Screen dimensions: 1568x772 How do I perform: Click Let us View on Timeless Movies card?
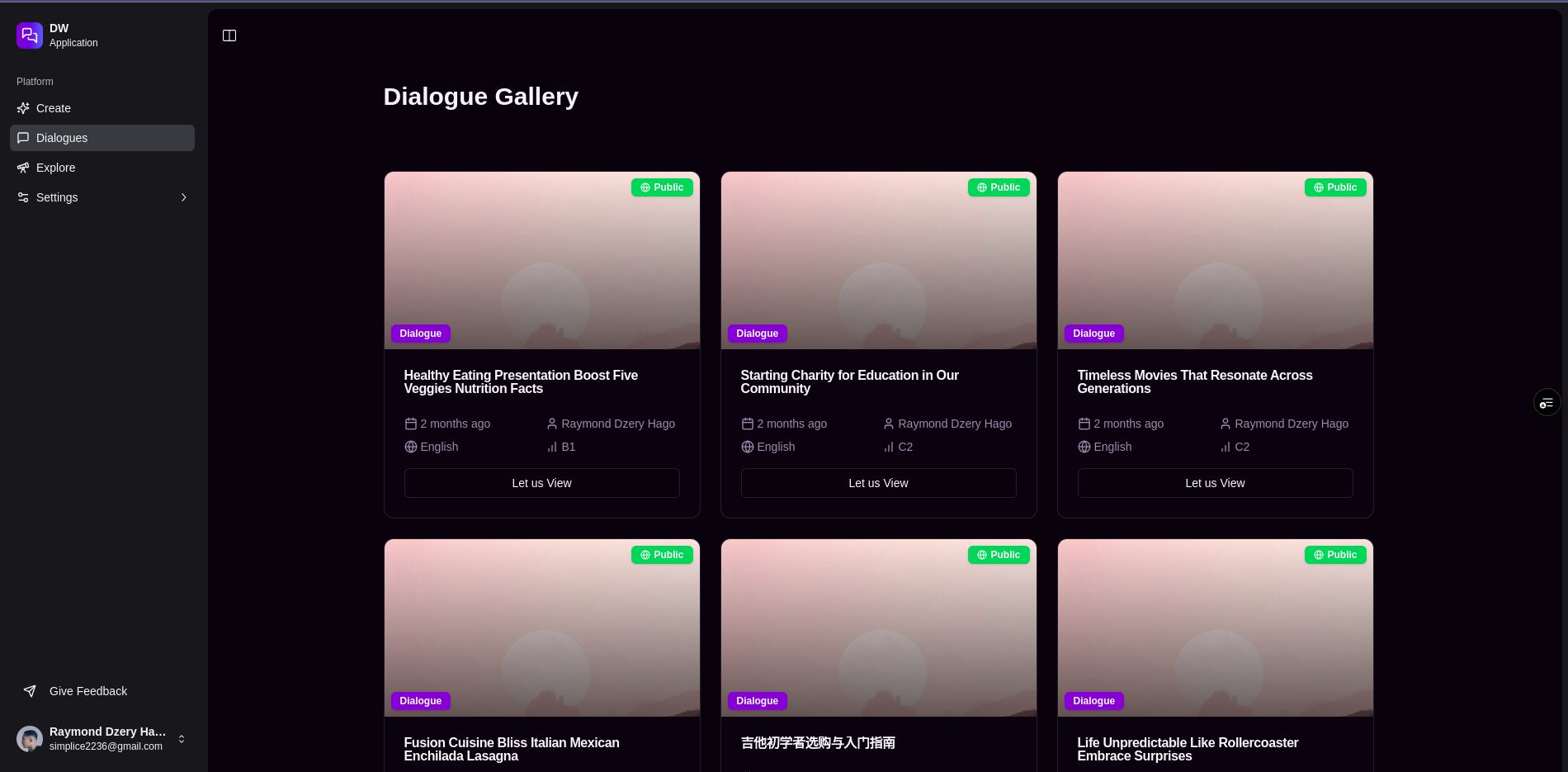(x=1216, y=483)
